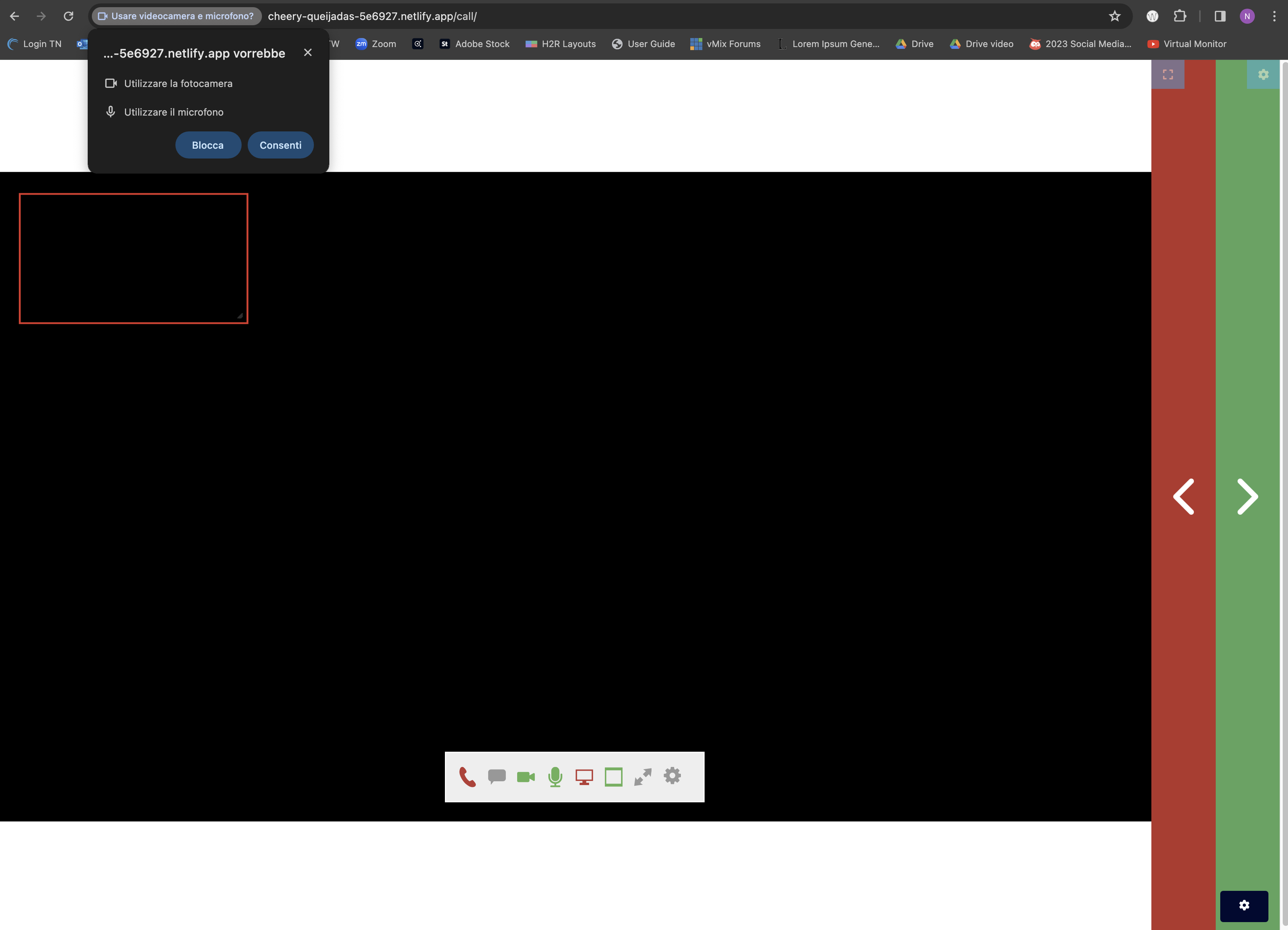Open the User Guide bookmark
Viewport: 1288px width, 930px height.
pos(643,44)
